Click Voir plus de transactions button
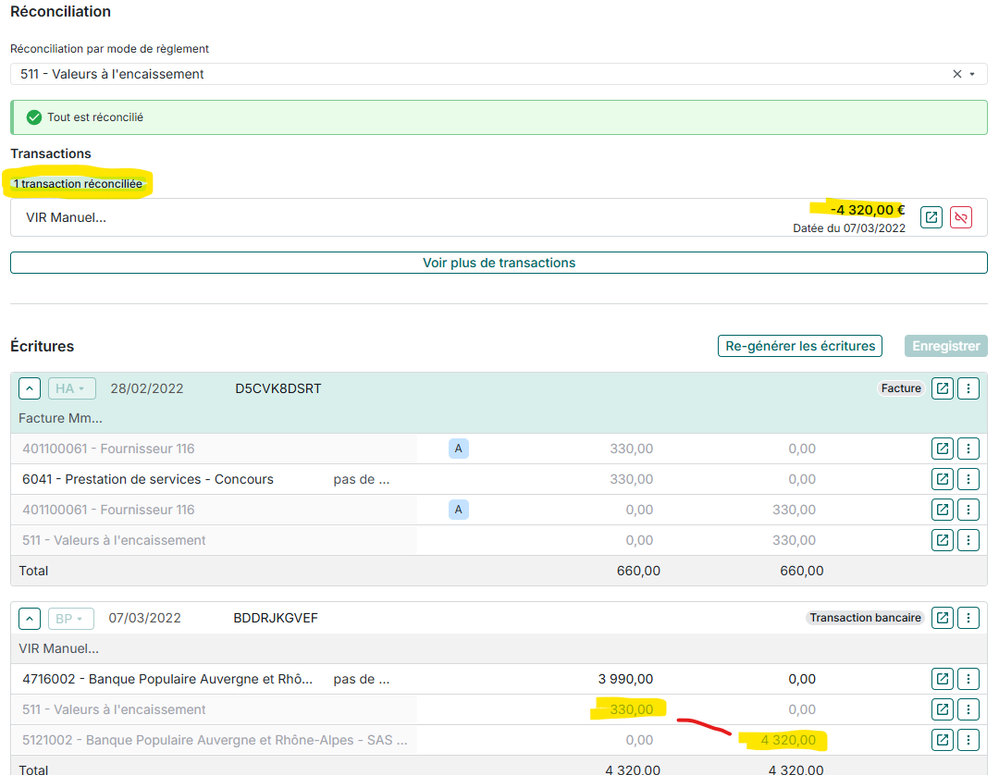The height and width of the screenshot is (775, 999). point(498,263)
